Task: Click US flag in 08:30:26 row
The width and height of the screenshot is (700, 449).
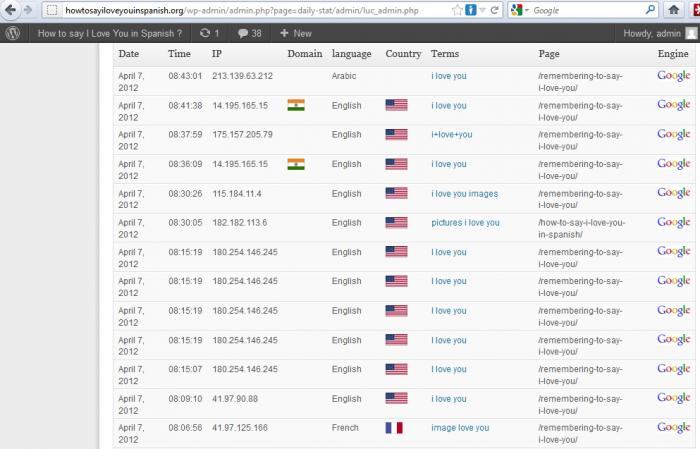Action: point(396,193)
